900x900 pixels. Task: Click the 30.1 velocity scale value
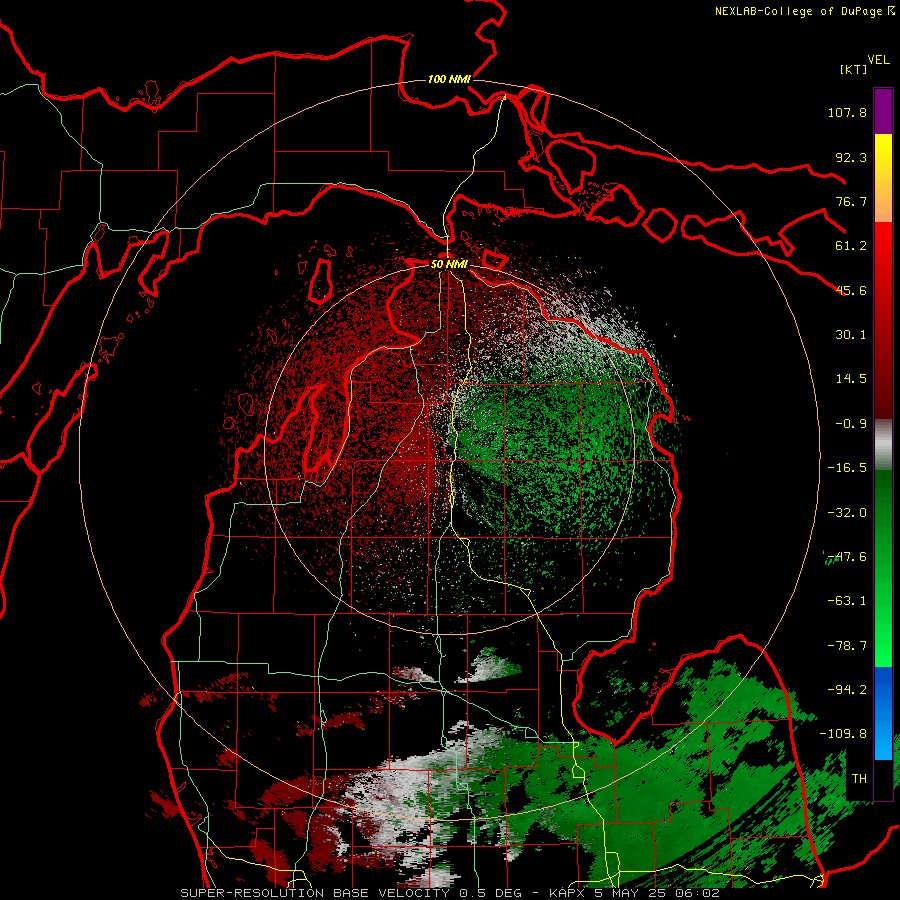851,335
